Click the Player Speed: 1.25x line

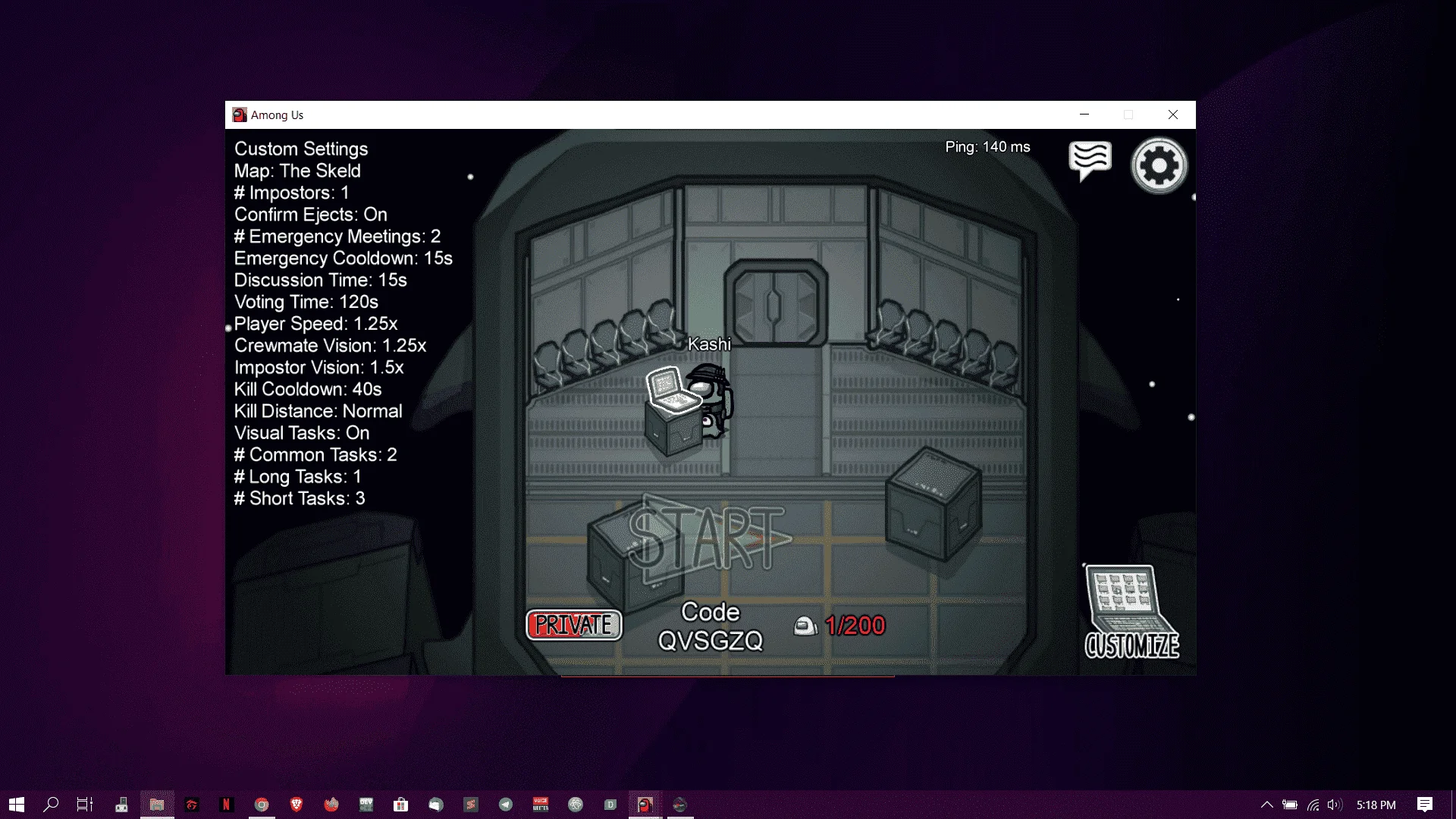pos(316,325)
